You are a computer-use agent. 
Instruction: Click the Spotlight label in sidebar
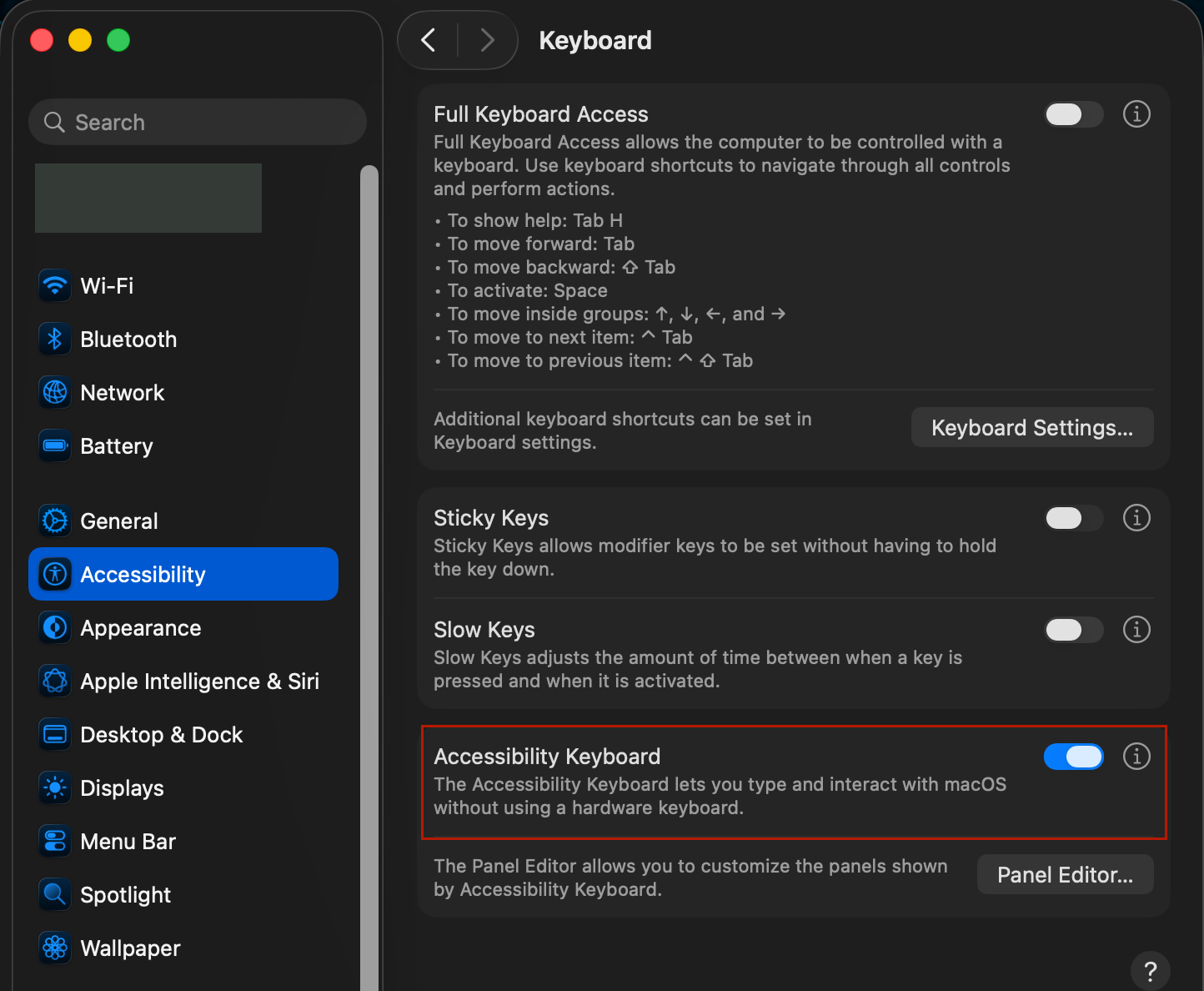click(x=125, y=895)
